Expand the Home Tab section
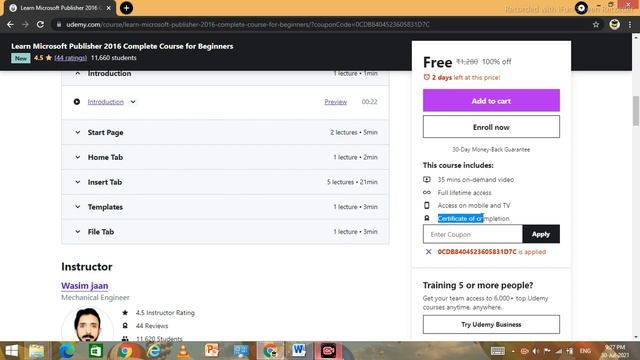The image size is (640, 360). click(x=78, y=157)
